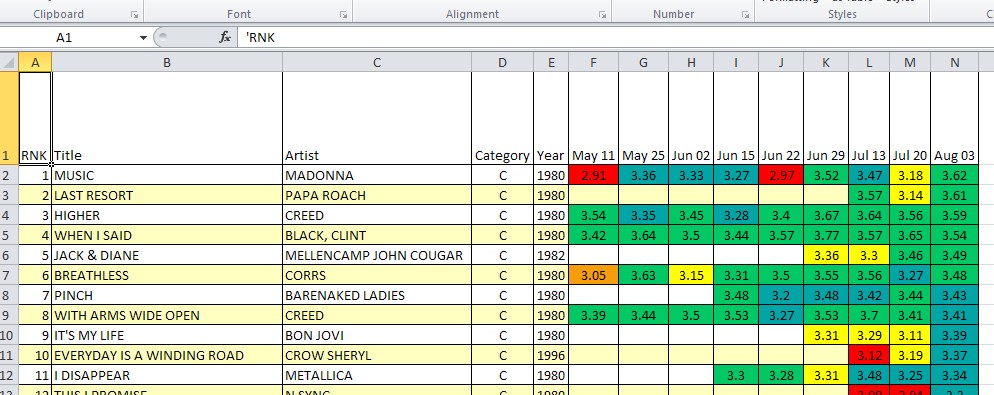This screenshot has height=395, width=994.
Task: Select the MADONNA artist cell
Action: tap(377, 175)
